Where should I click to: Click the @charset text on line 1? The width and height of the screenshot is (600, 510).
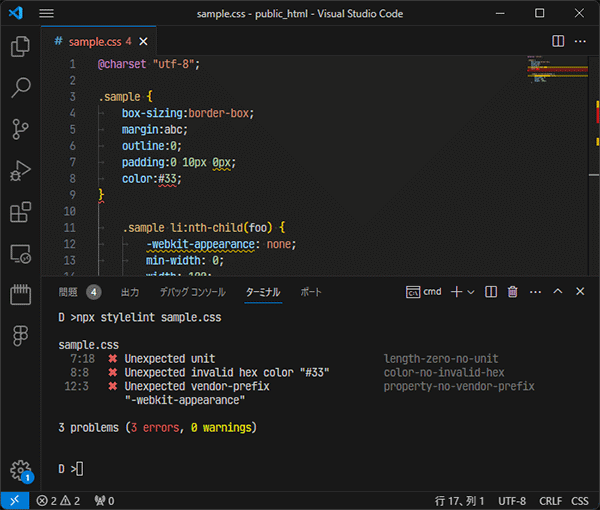point(122,64)
